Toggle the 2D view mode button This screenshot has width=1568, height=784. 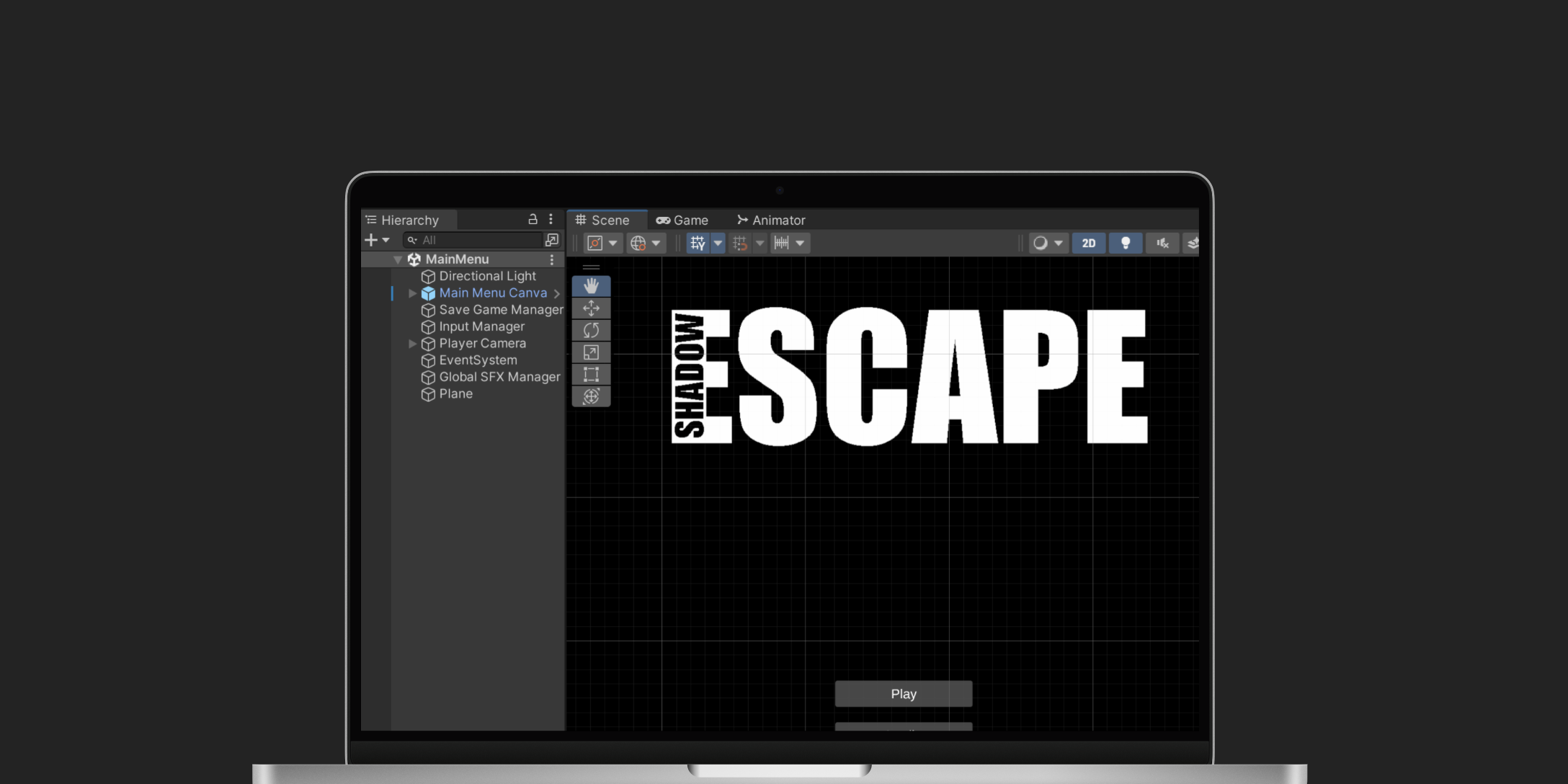click(1089, 244)
